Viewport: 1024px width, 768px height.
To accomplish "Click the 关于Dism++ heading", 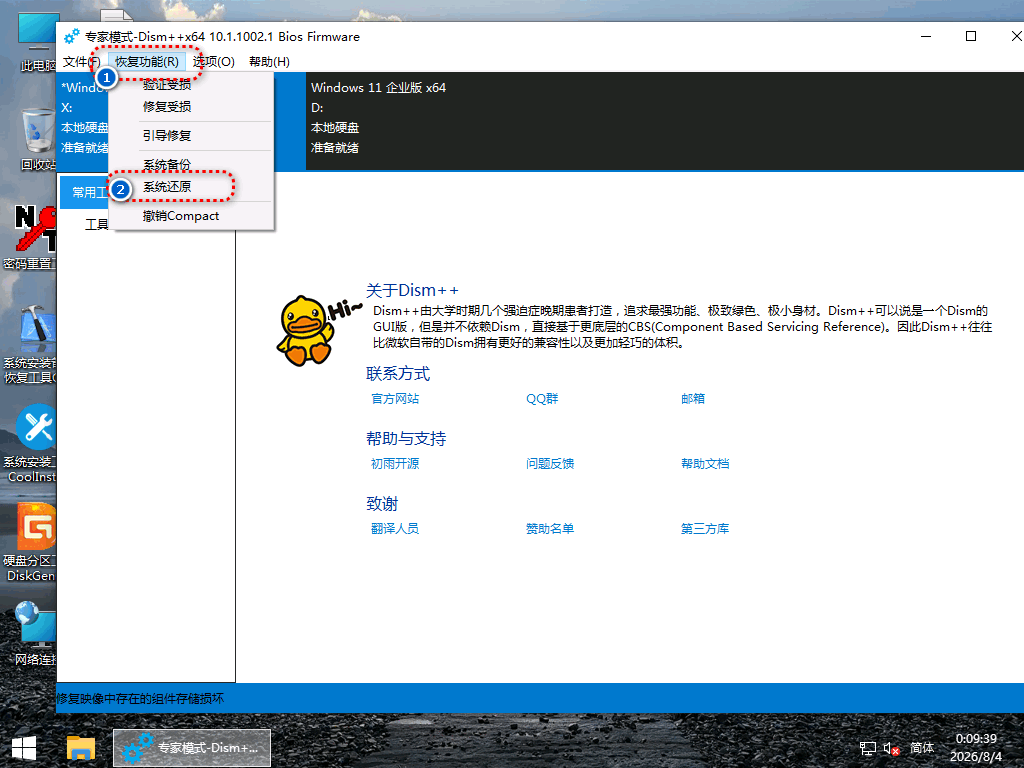I will click(412, 290).
